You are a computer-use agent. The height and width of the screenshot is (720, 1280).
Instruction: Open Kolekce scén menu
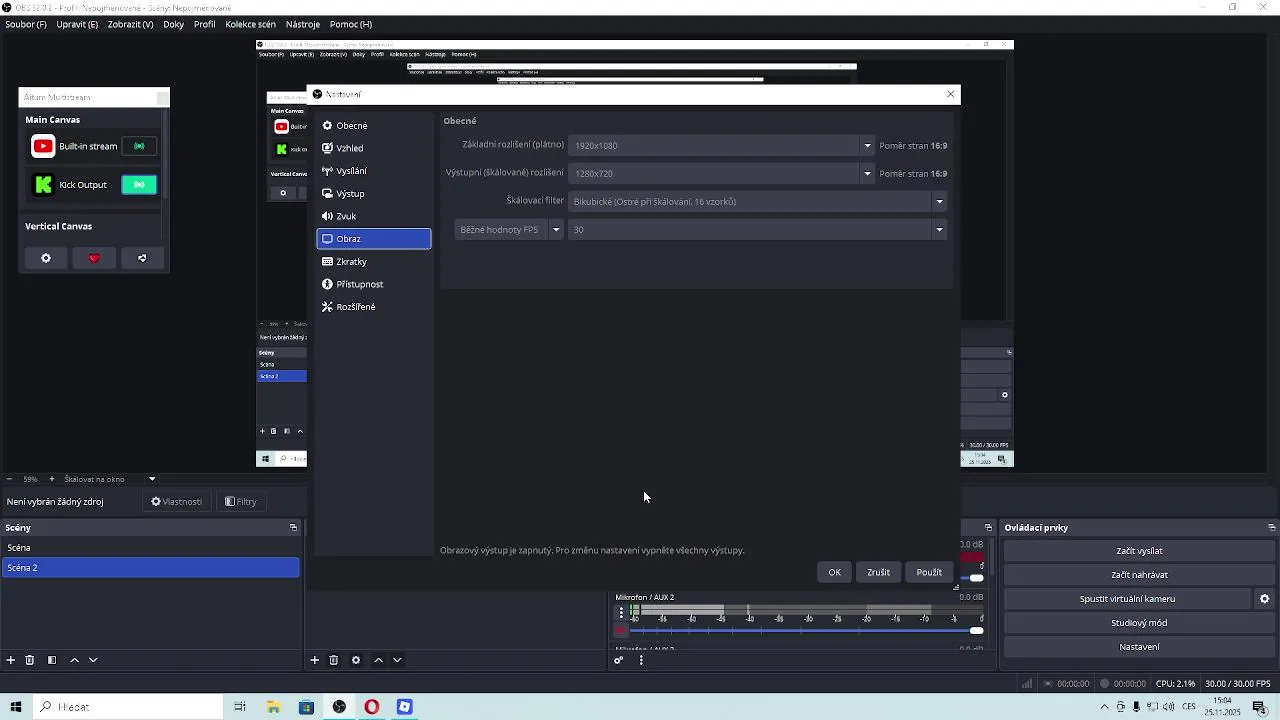[x=251, y=24]
